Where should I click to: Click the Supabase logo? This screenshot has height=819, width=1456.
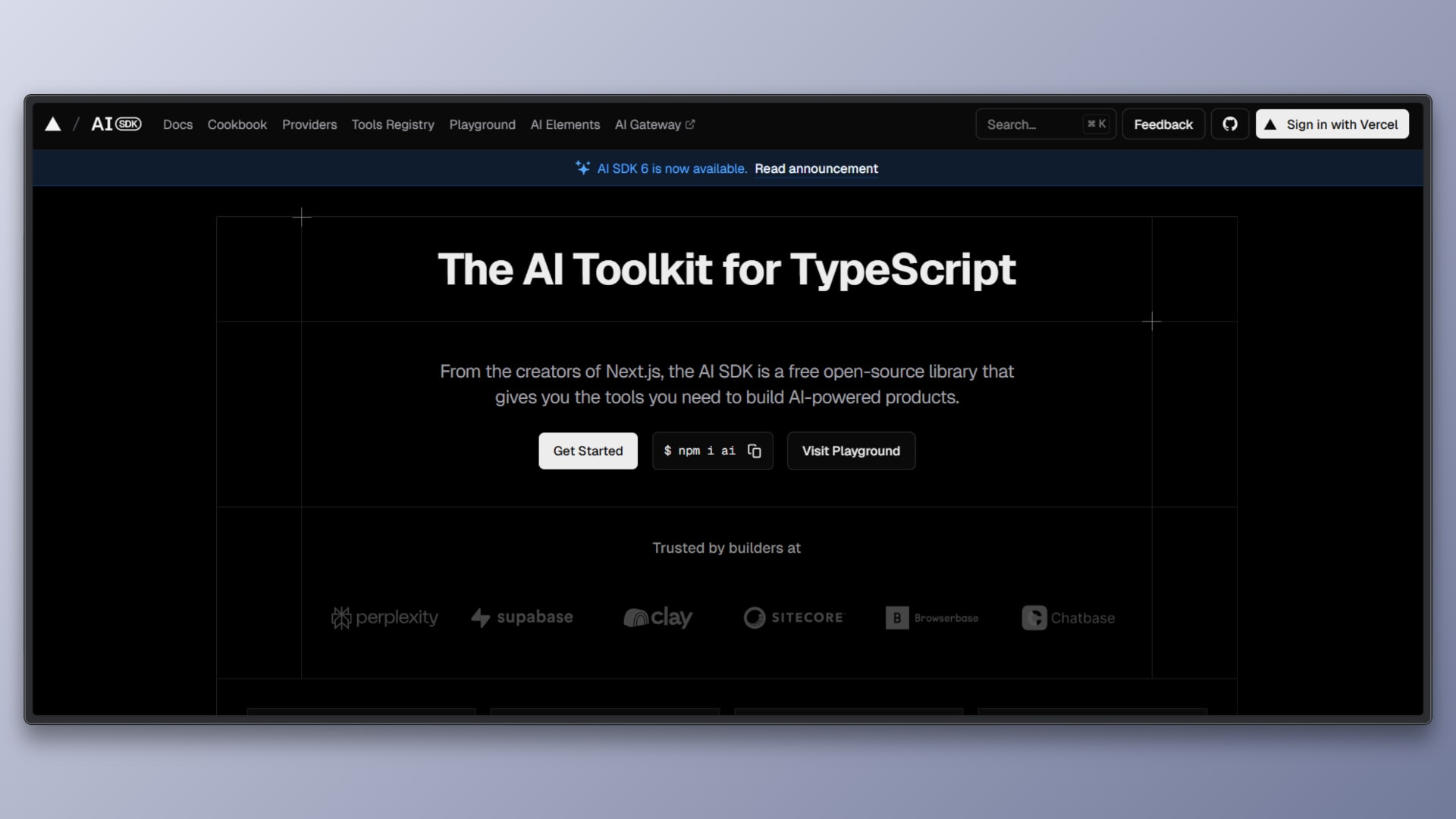(x=522, y=618)
